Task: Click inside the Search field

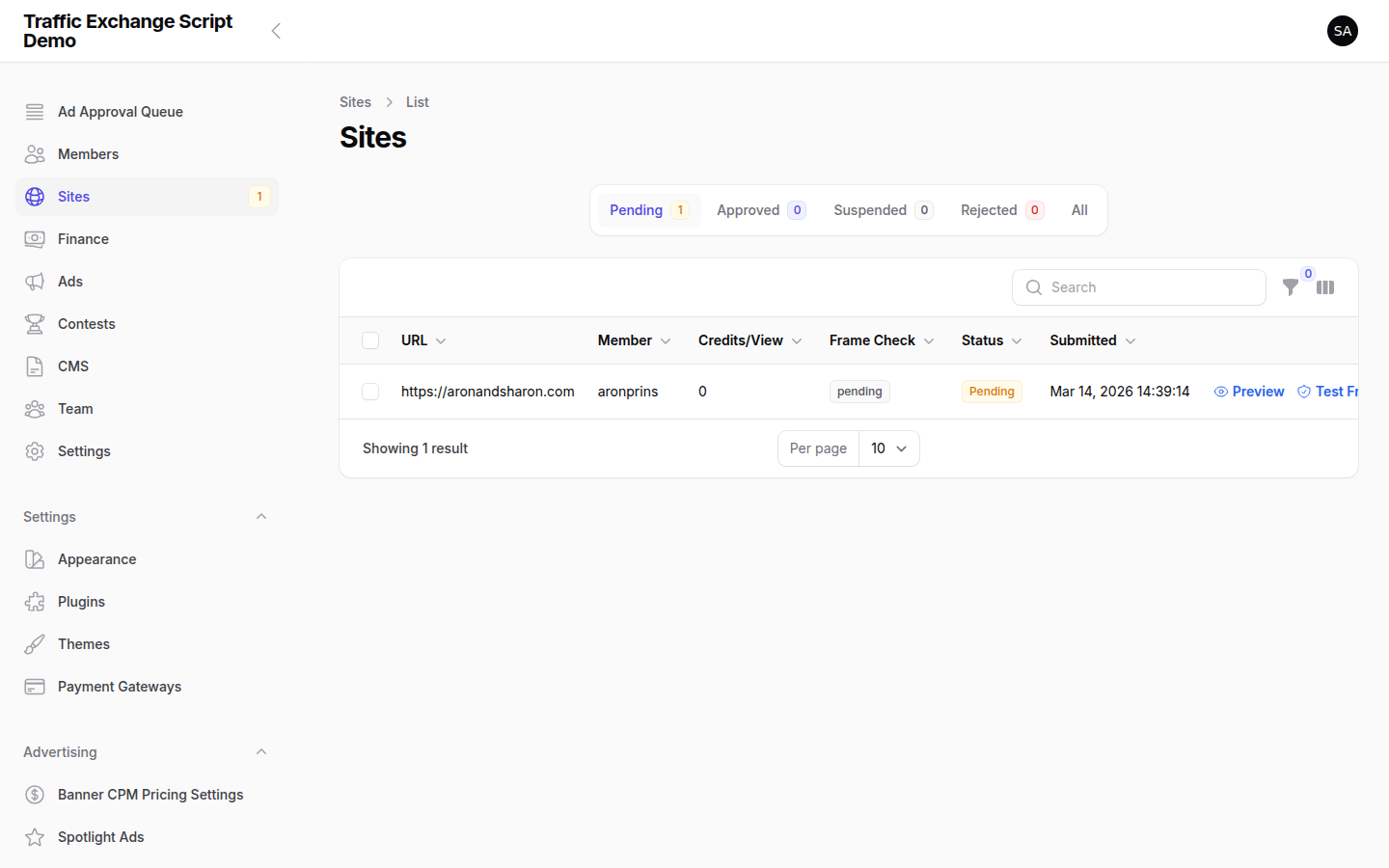Action: pos(1138,286)
